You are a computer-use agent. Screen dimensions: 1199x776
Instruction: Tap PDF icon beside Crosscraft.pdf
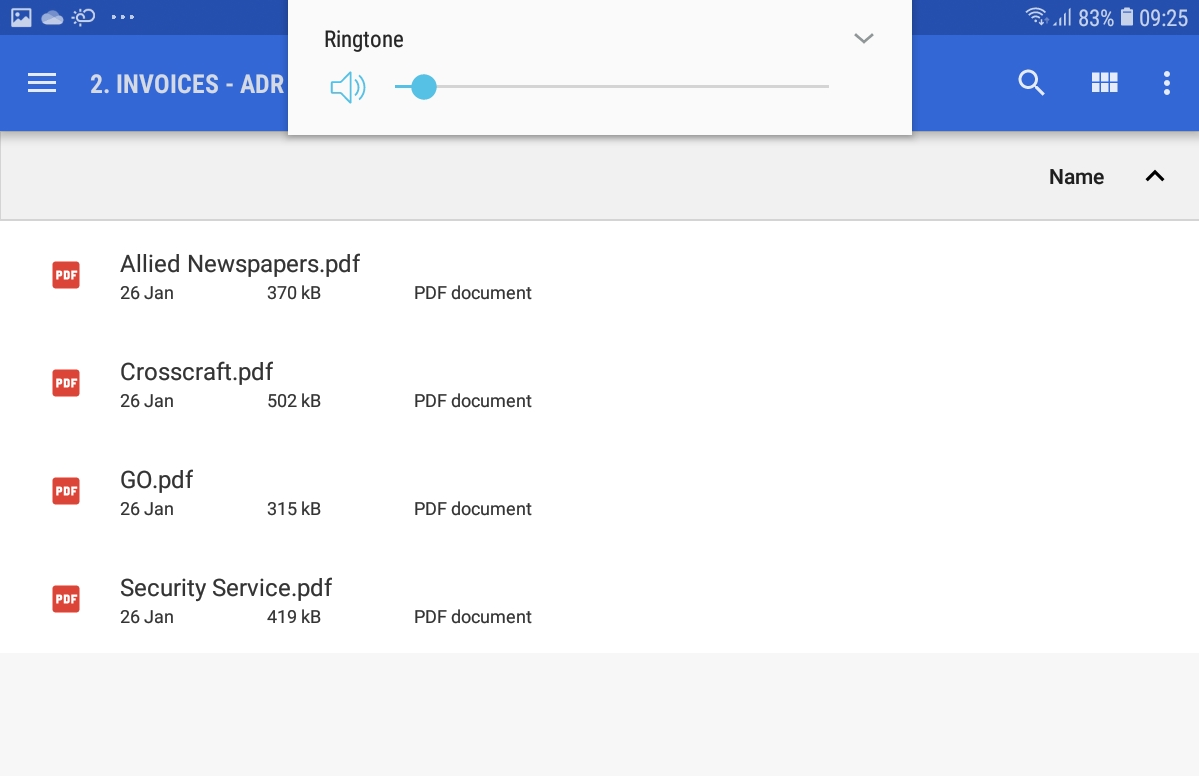click(66, 383)
